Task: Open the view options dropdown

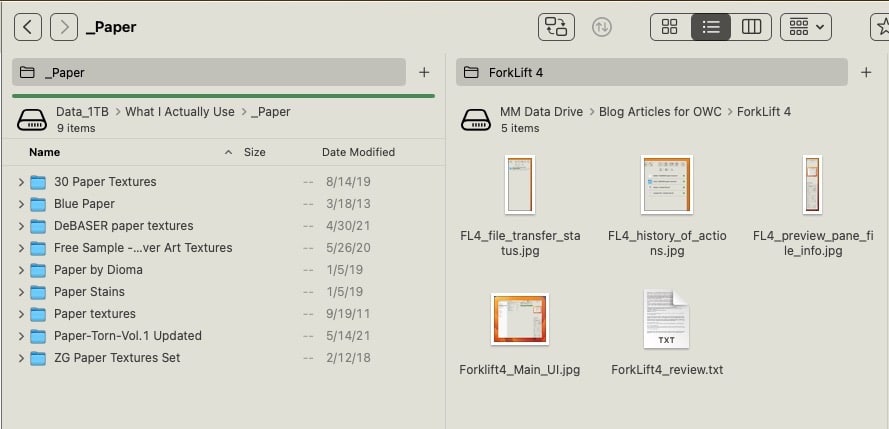Action: click(x=806, y=27)
